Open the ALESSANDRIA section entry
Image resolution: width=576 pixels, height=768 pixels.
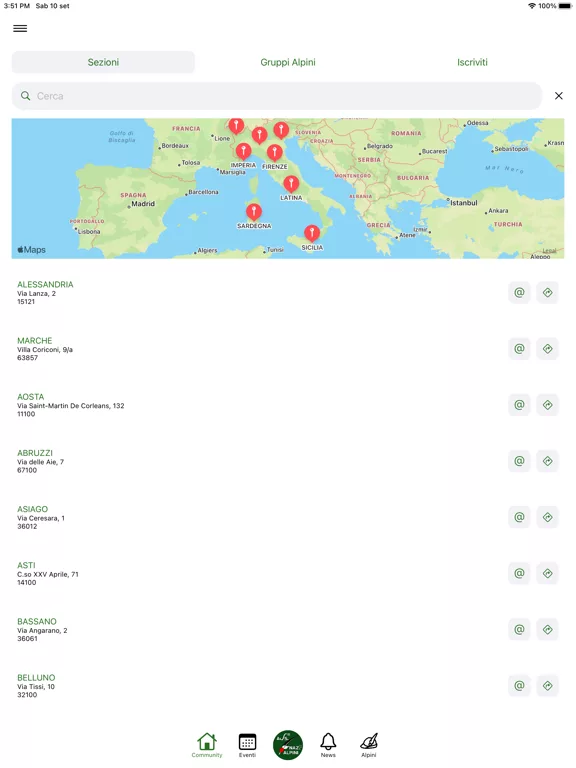(288, 293)
